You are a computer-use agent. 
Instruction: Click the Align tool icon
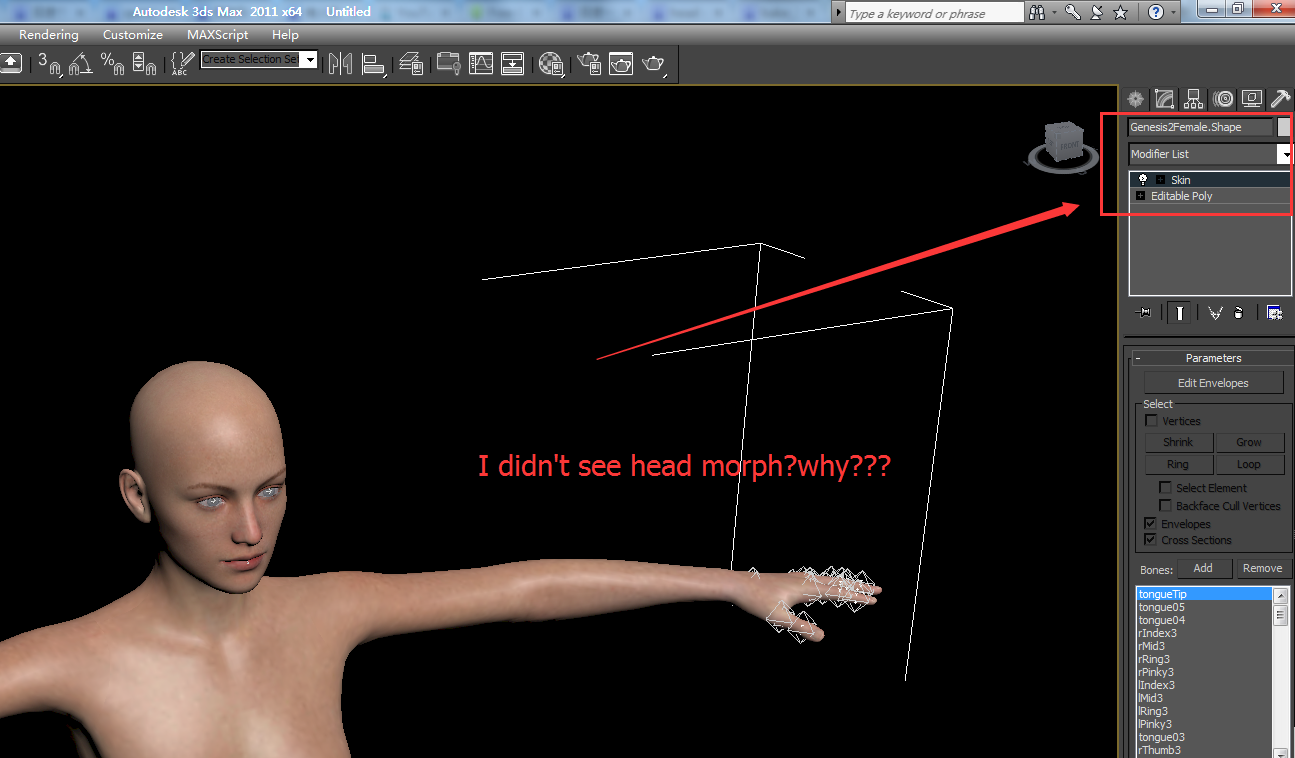tap(373, 64)
